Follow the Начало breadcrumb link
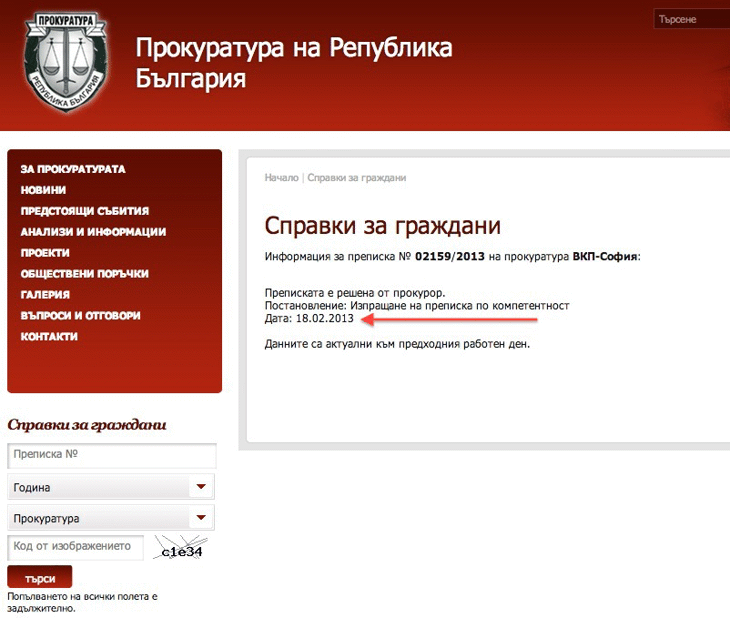 click(281, 177)
